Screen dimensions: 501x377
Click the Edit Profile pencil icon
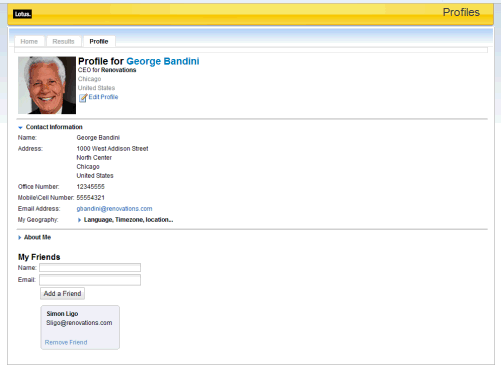pyautogui.click(x=83, y=97)
